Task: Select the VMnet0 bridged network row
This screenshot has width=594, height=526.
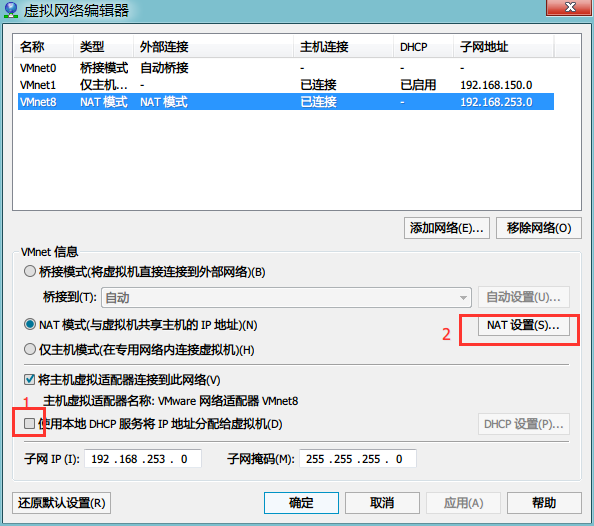Action: pos(286,68)
